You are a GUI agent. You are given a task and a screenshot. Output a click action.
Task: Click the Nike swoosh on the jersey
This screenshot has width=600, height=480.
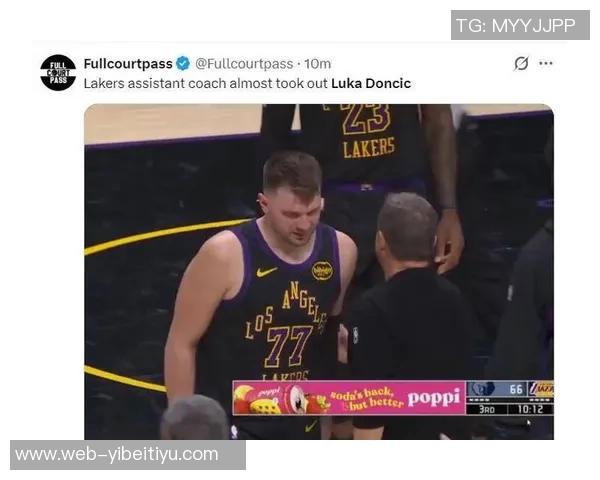(267, 272)
